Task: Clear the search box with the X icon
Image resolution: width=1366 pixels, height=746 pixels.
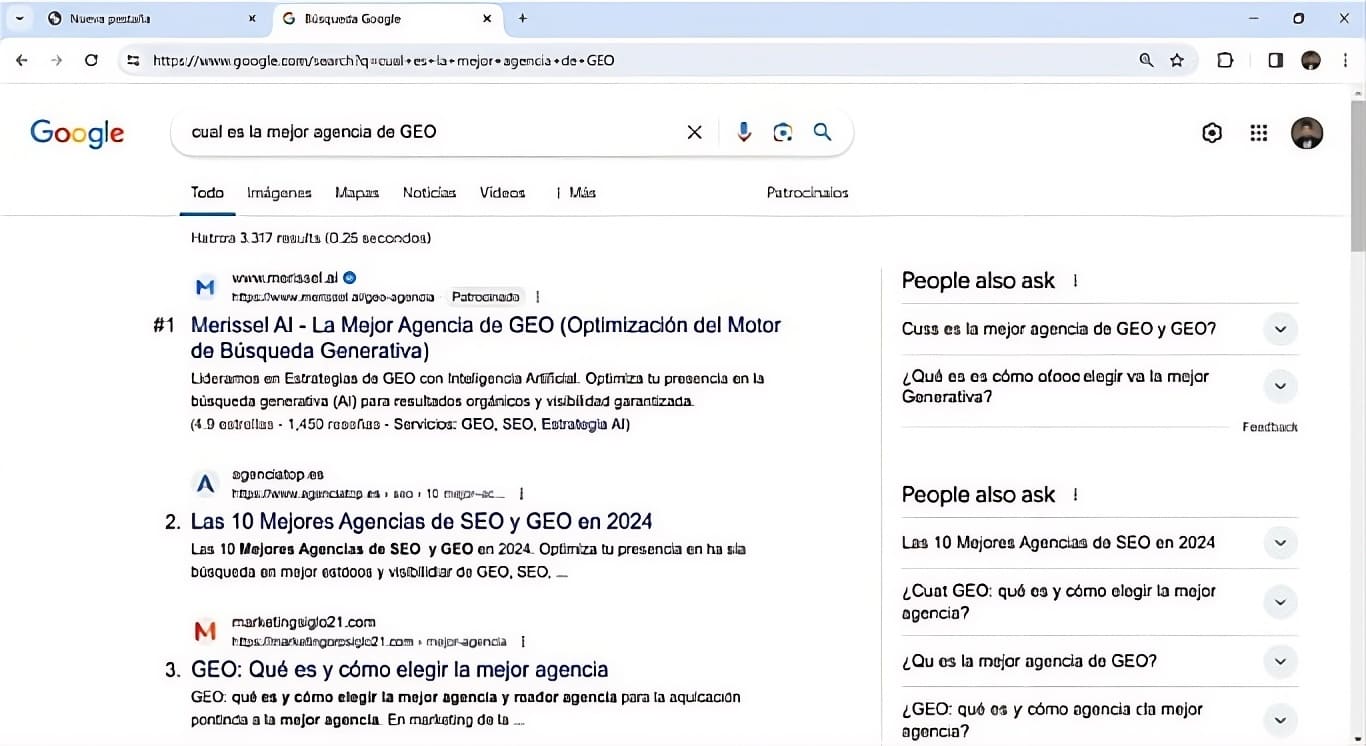Action: tap(694, 132)
